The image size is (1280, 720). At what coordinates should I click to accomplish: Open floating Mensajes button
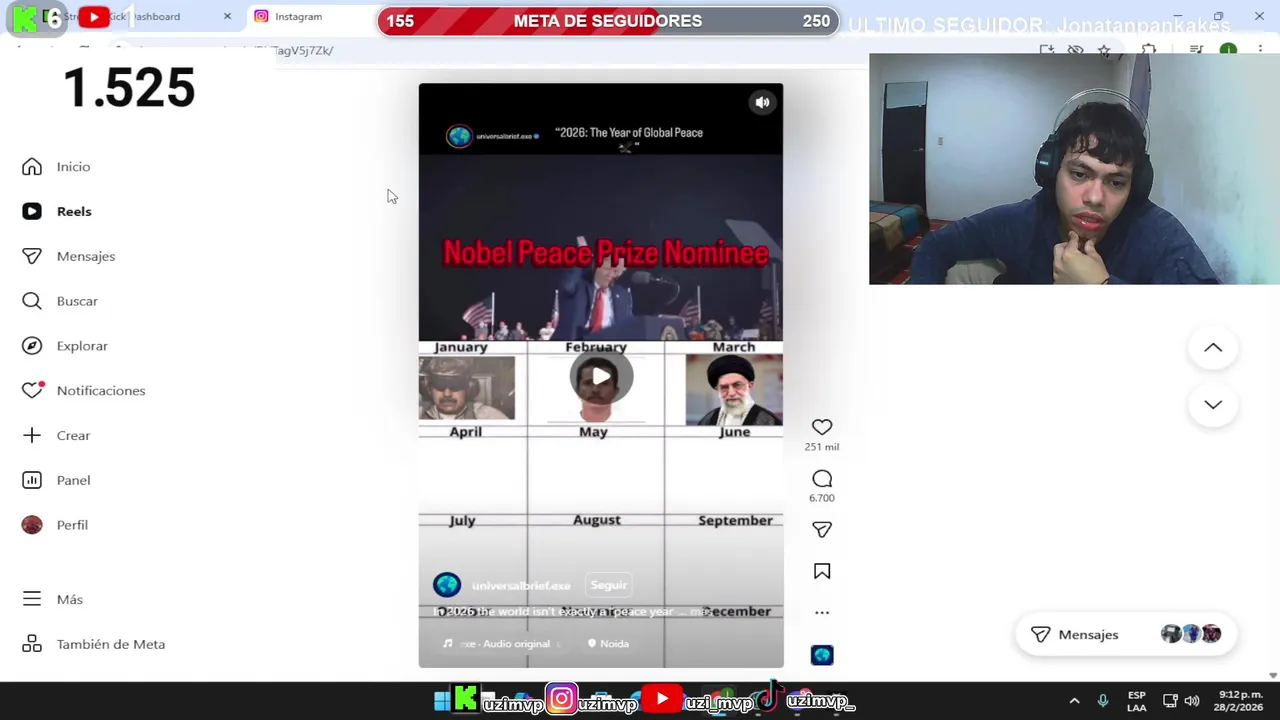(1126, 634)
